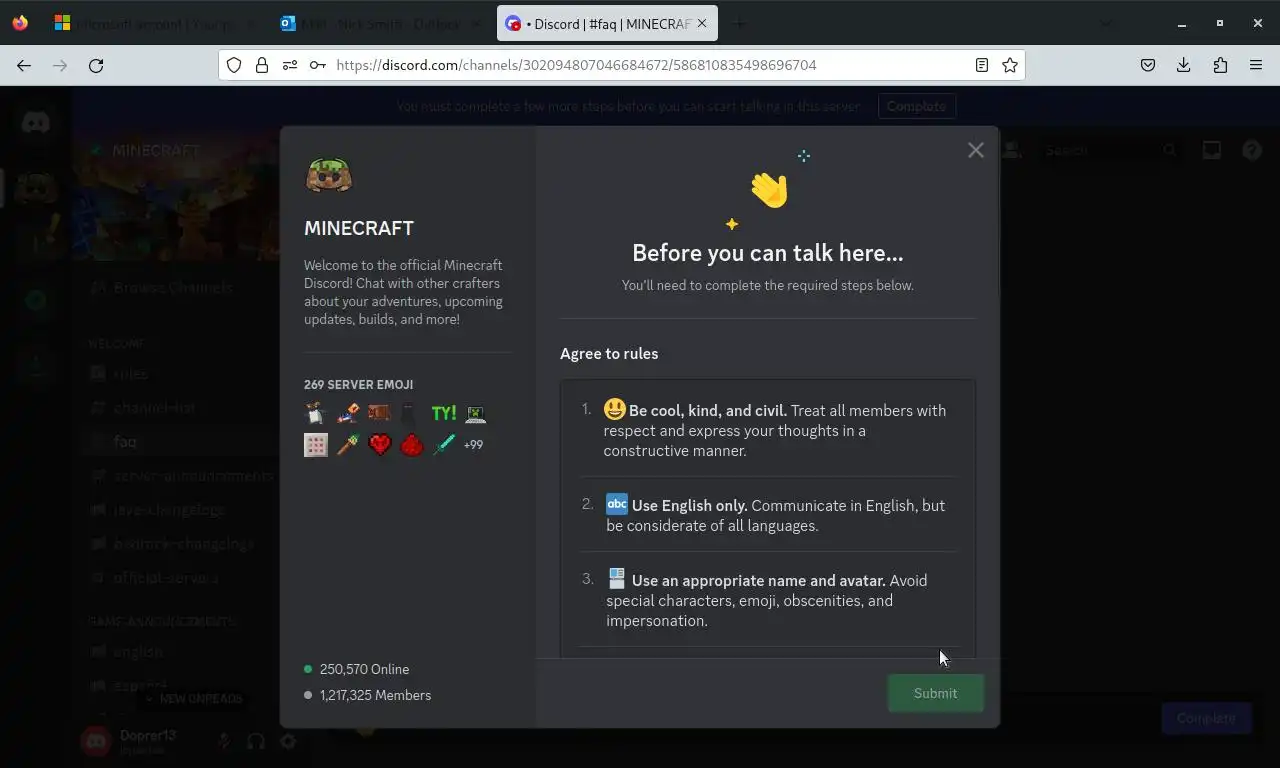Click the '250,570 Online' count
1280x768 pixels.
[364, 669]
